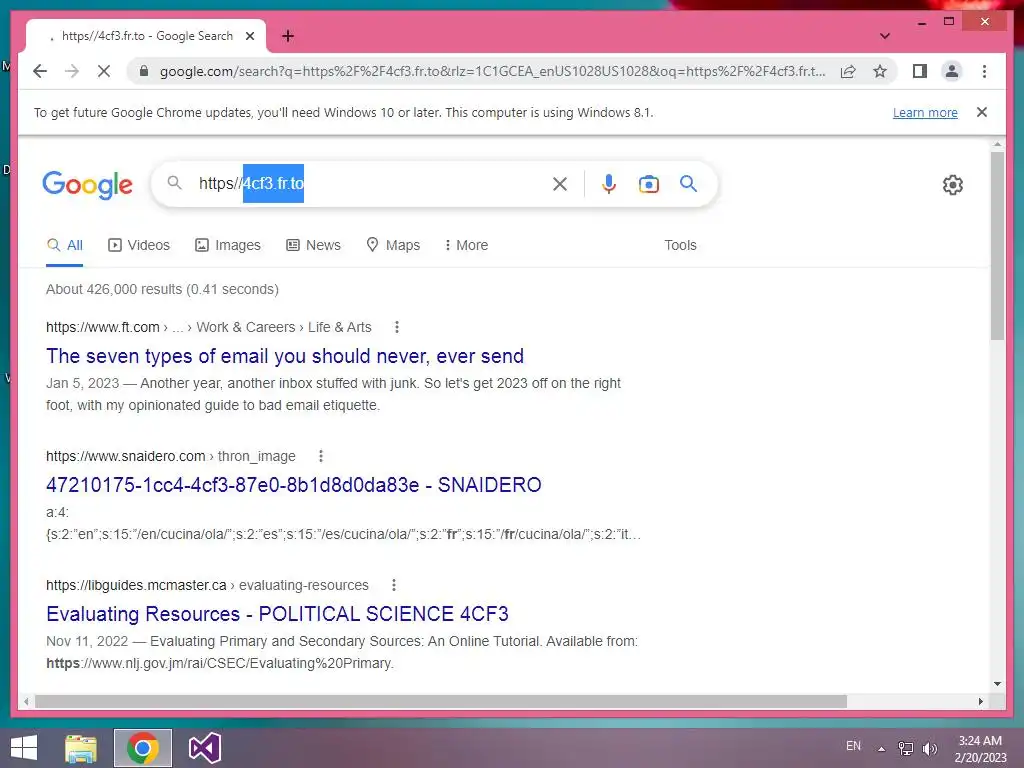Open the Windows Start menu
The image size is (1024, 768).
tap(24, 748)
